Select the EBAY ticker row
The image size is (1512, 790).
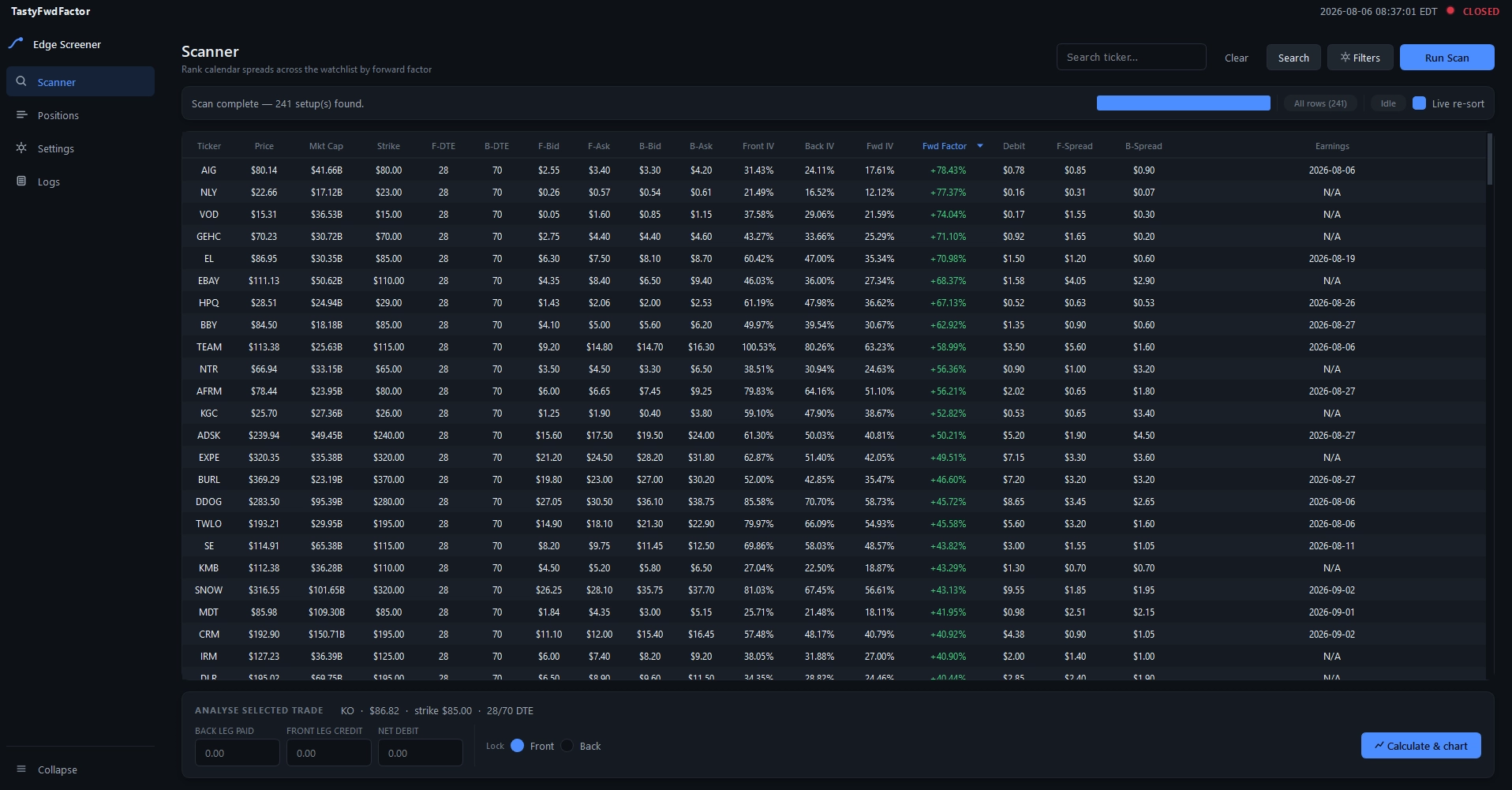(834, 280)
